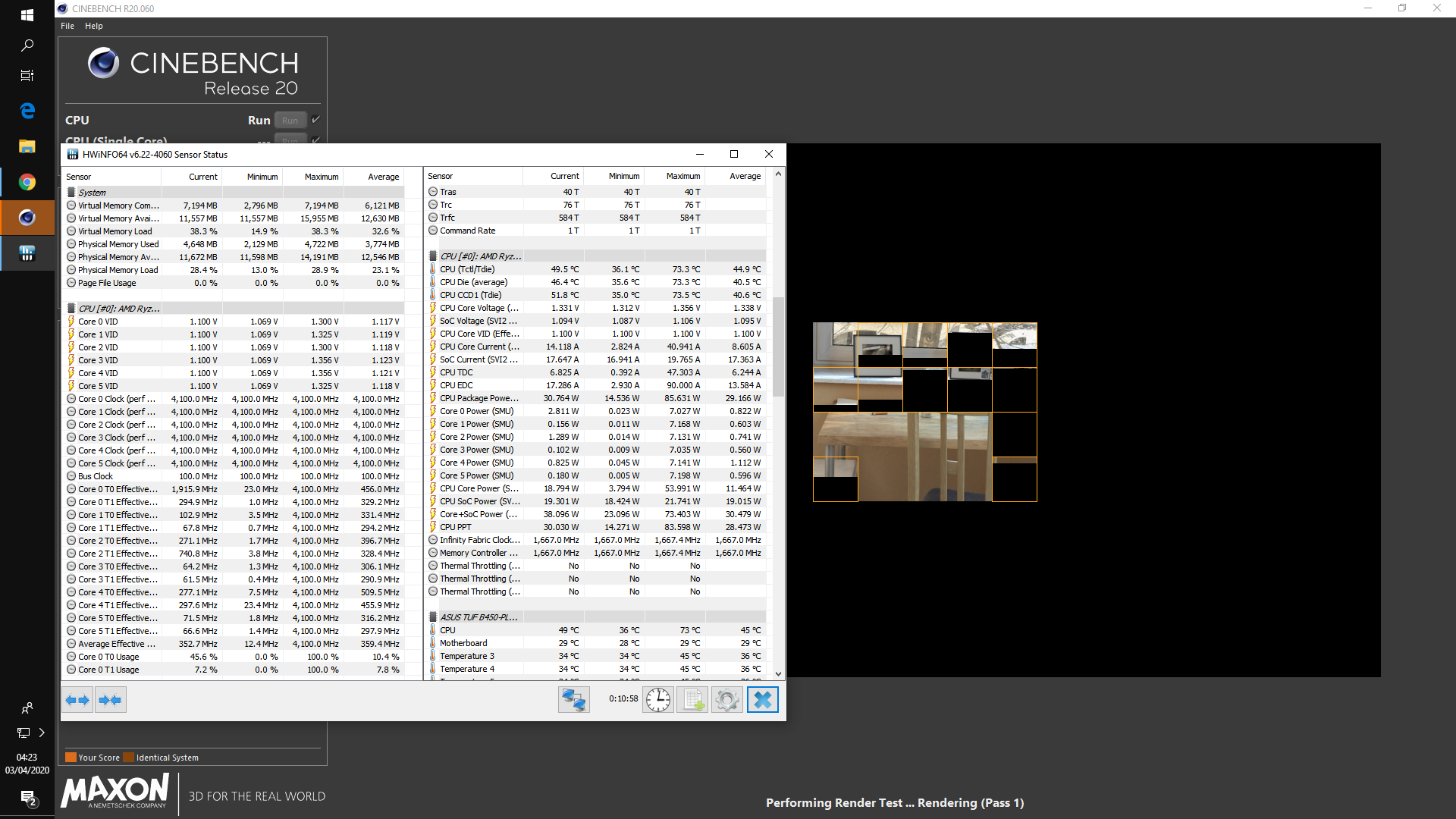The width and height of the screenshot is (1456, 819).
Task: Open the remote network monitoring icon in HWiNFO
Action: click(574, 700)
